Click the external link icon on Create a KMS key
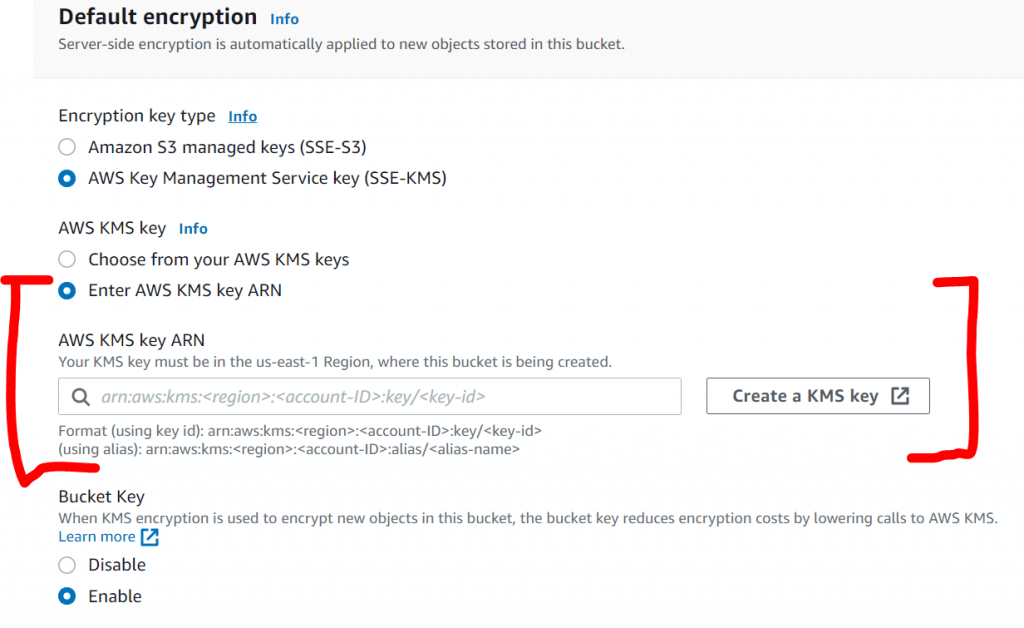Viewport: 1024px width, 628px height. pyautogui.click(x=901, y=395)
